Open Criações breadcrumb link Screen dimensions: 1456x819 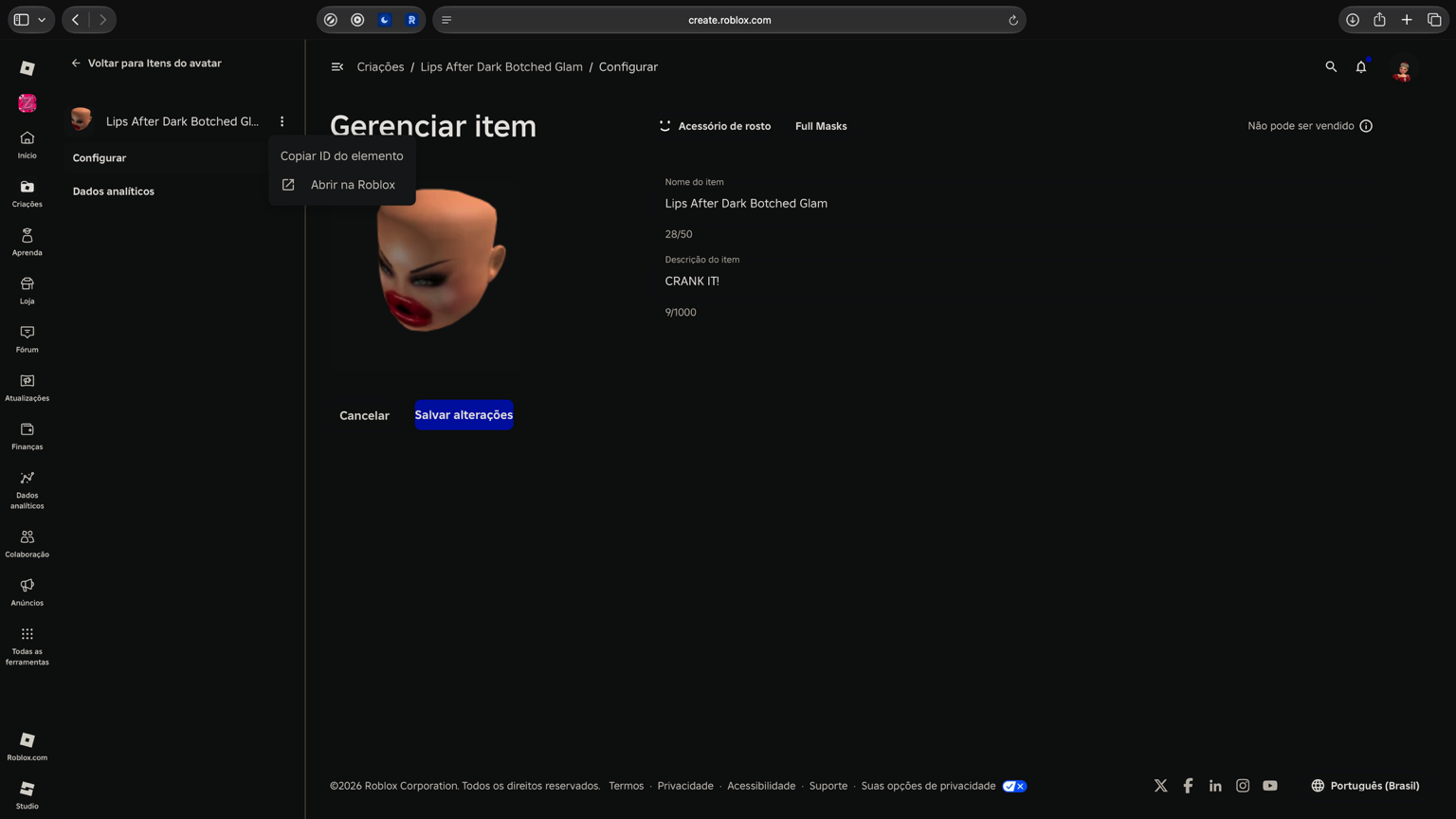(x=380, y=67)
